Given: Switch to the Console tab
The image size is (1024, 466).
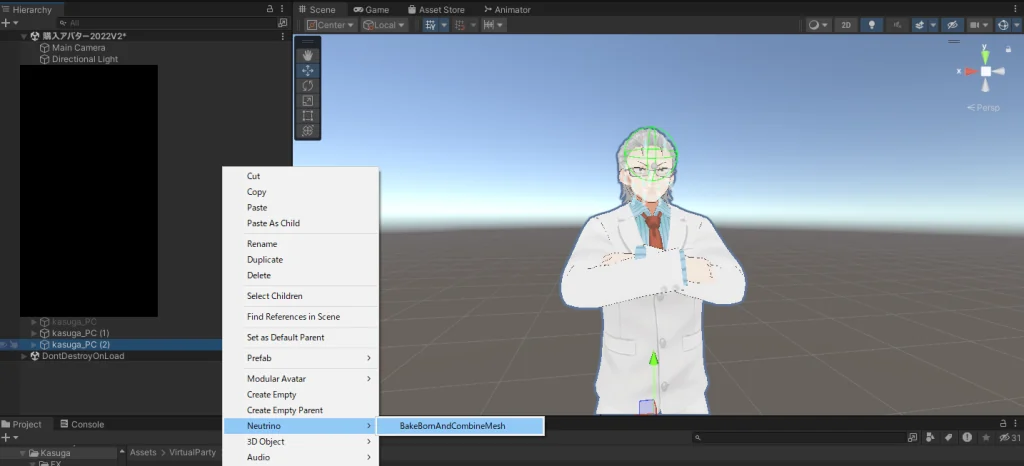Looking at the screenshot, I should coord(82,424).
